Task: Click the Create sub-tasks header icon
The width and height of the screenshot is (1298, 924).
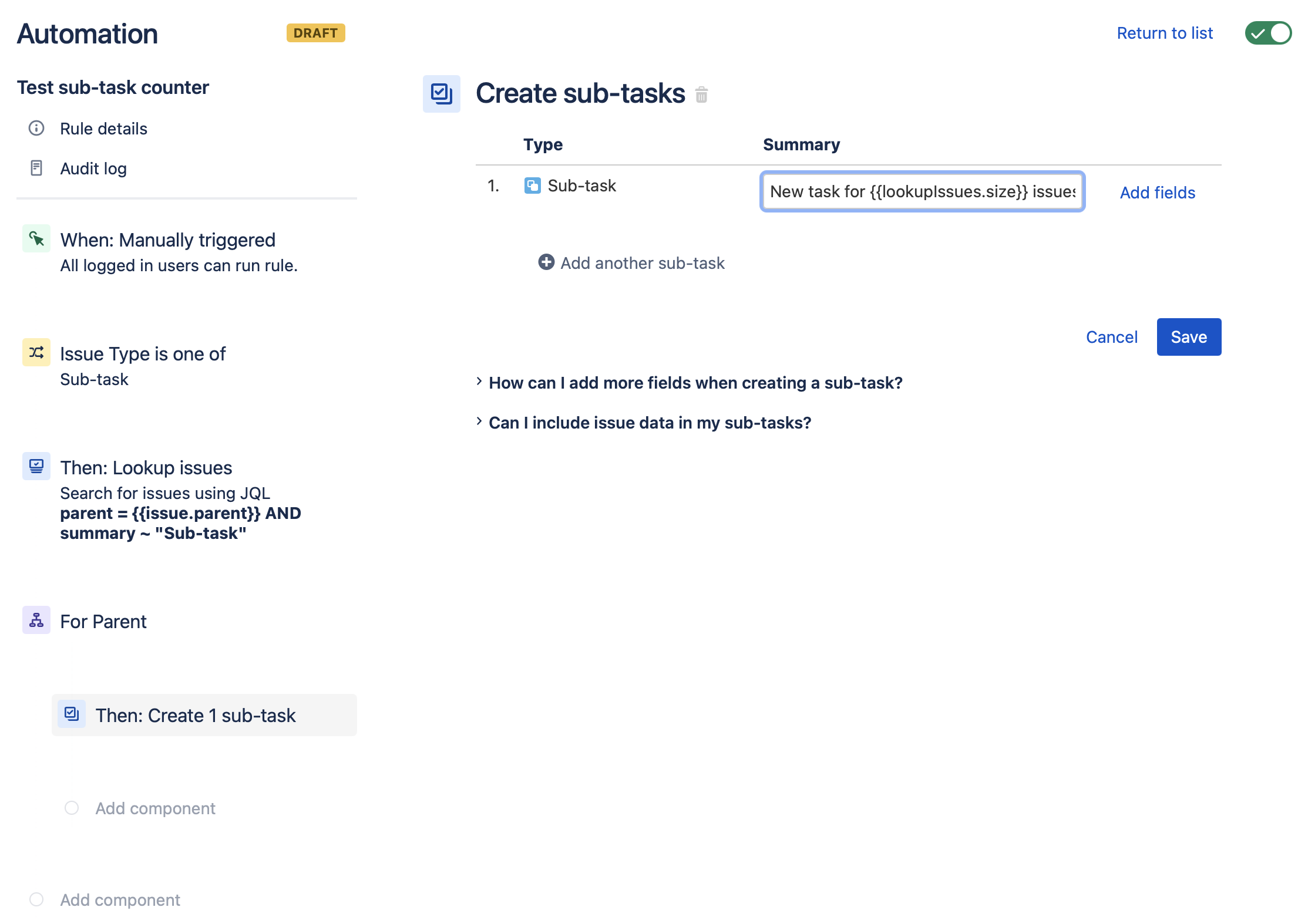Action: point(441,93)
